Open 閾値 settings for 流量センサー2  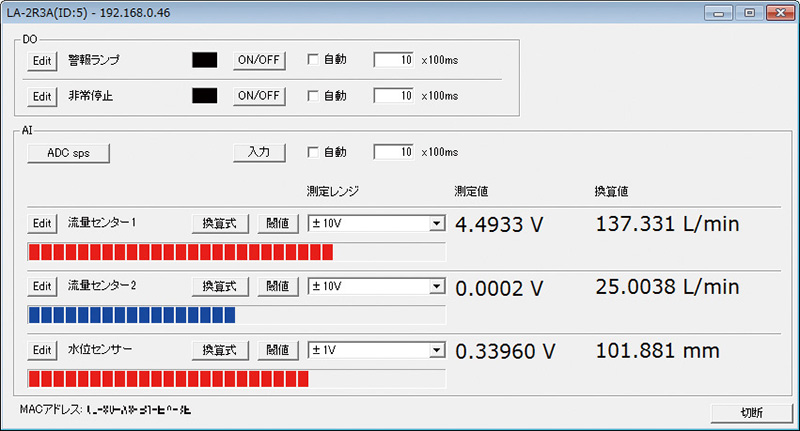coord(278,287)
